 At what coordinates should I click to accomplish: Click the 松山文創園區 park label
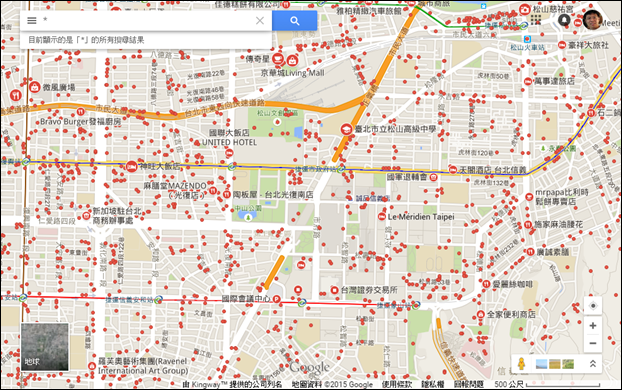tap(277, 113)
